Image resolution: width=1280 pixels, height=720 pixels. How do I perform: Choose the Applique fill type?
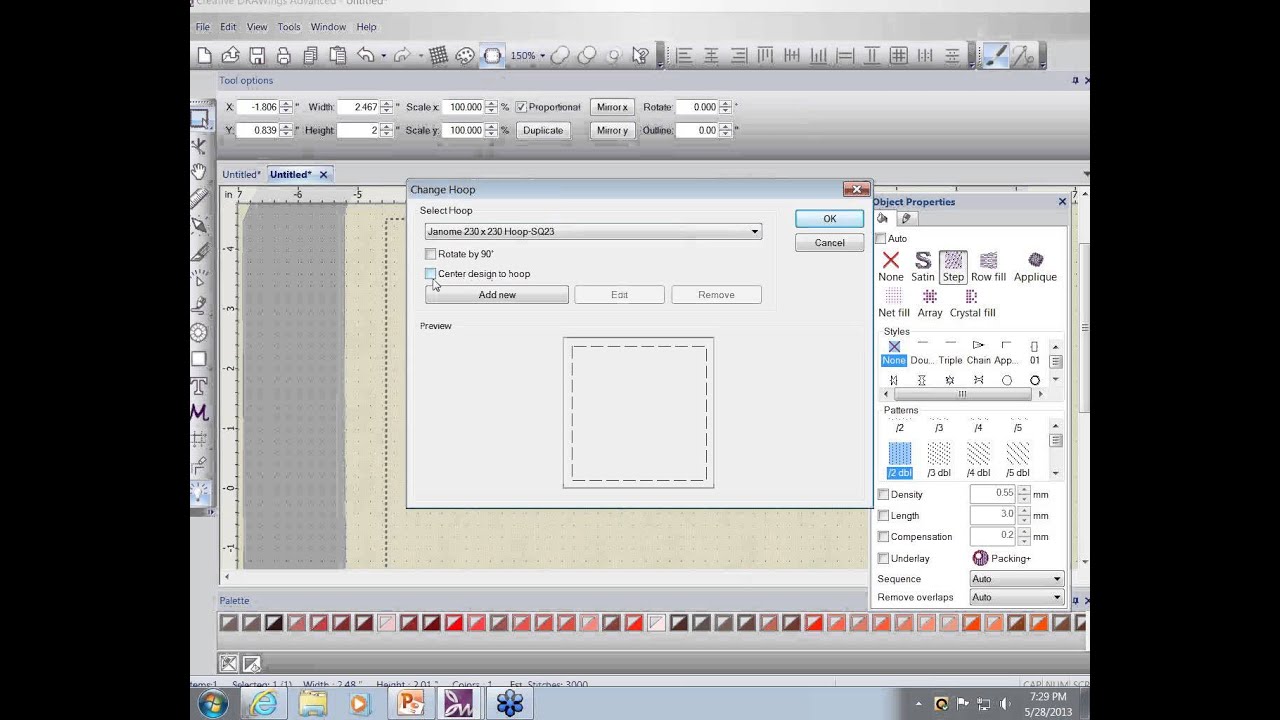click(1035, 267)
